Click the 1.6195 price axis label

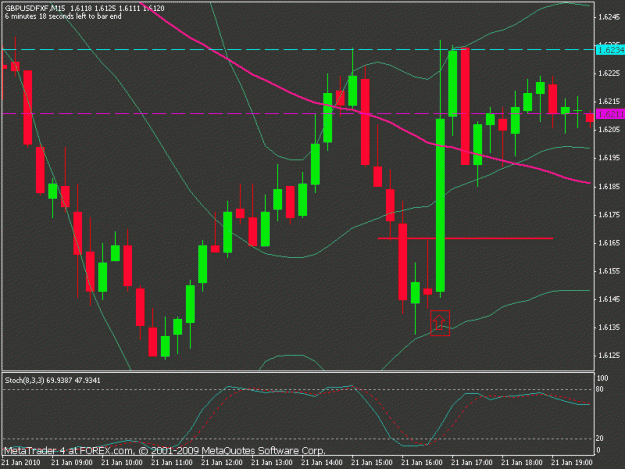click(609, 158)
